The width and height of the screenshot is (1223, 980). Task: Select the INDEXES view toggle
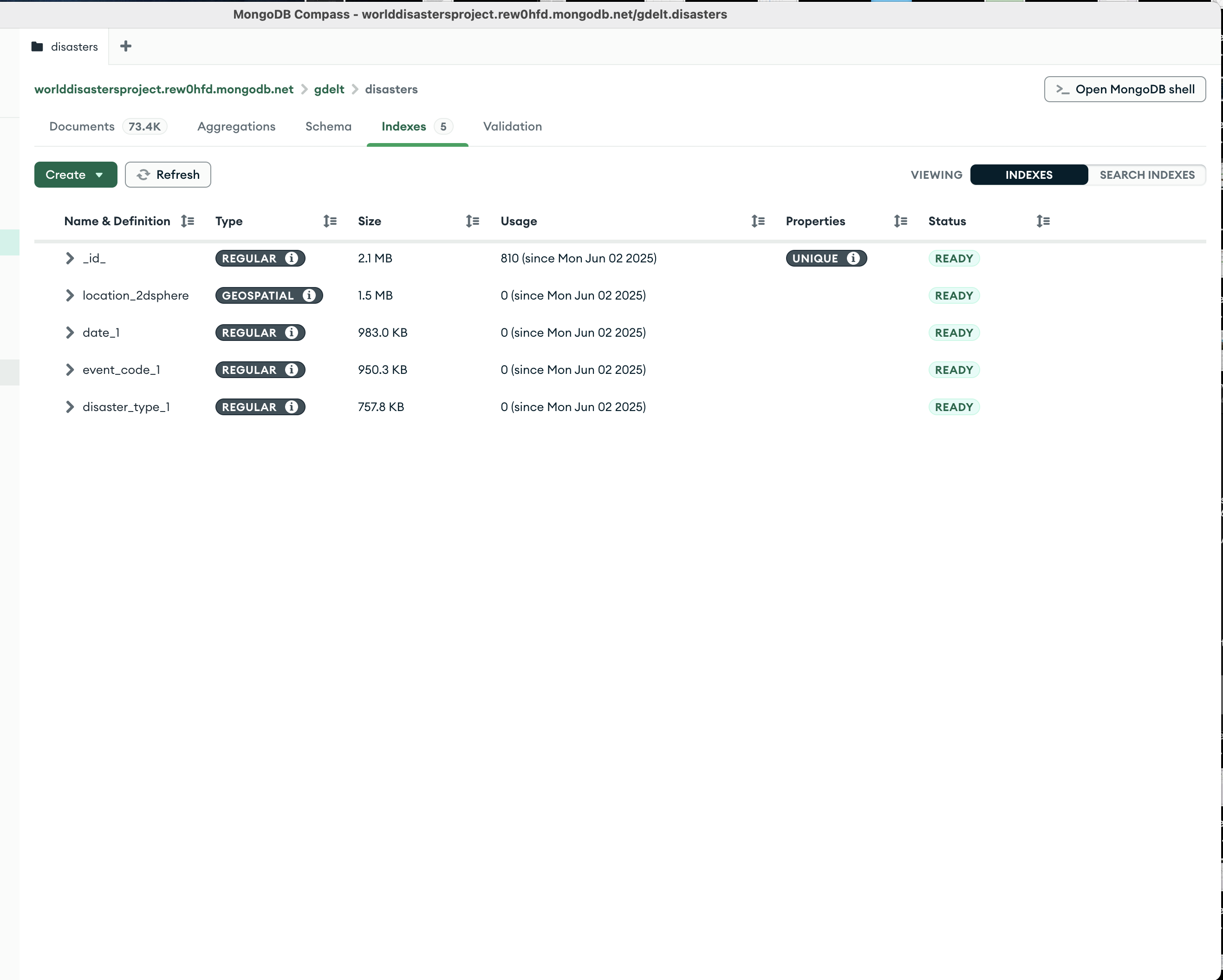pyautogui.click(x=1028, y=175)
